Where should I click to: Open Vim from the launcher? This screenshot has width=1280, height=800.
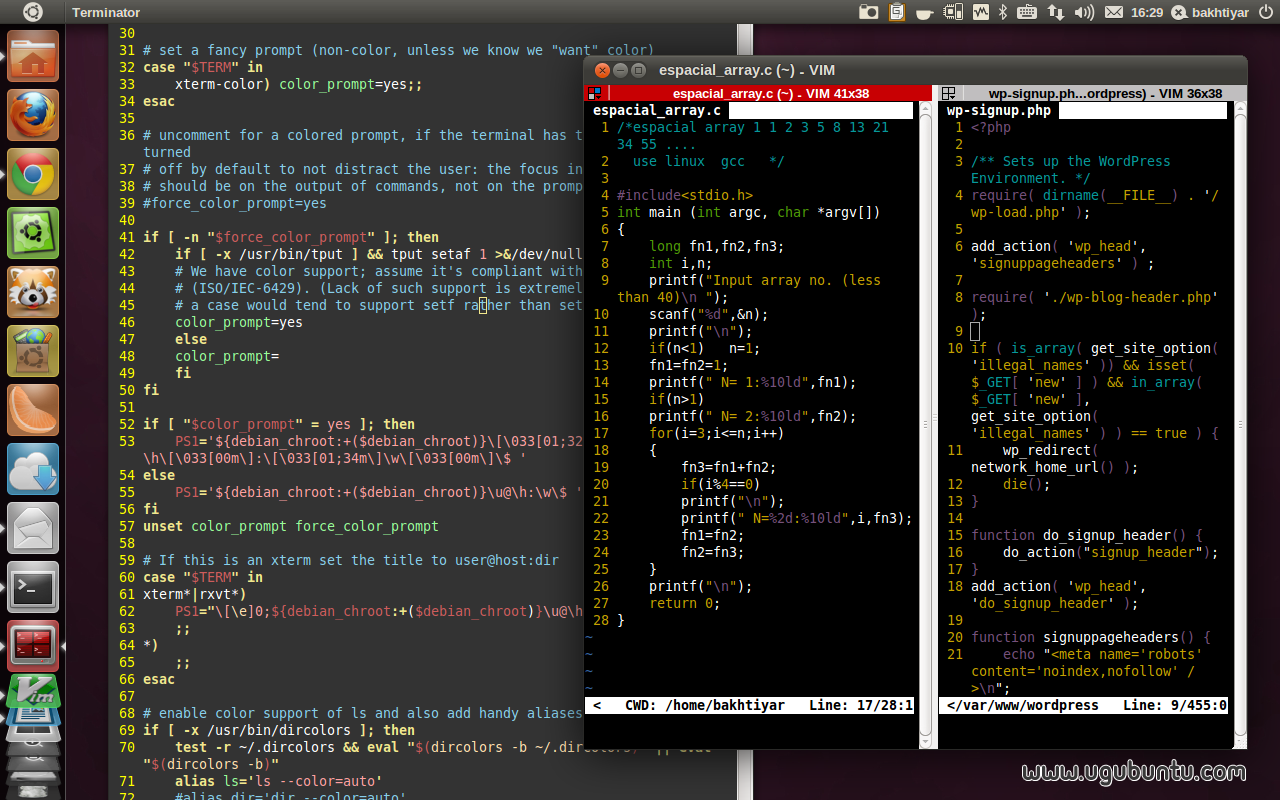(x=33, y=691)
